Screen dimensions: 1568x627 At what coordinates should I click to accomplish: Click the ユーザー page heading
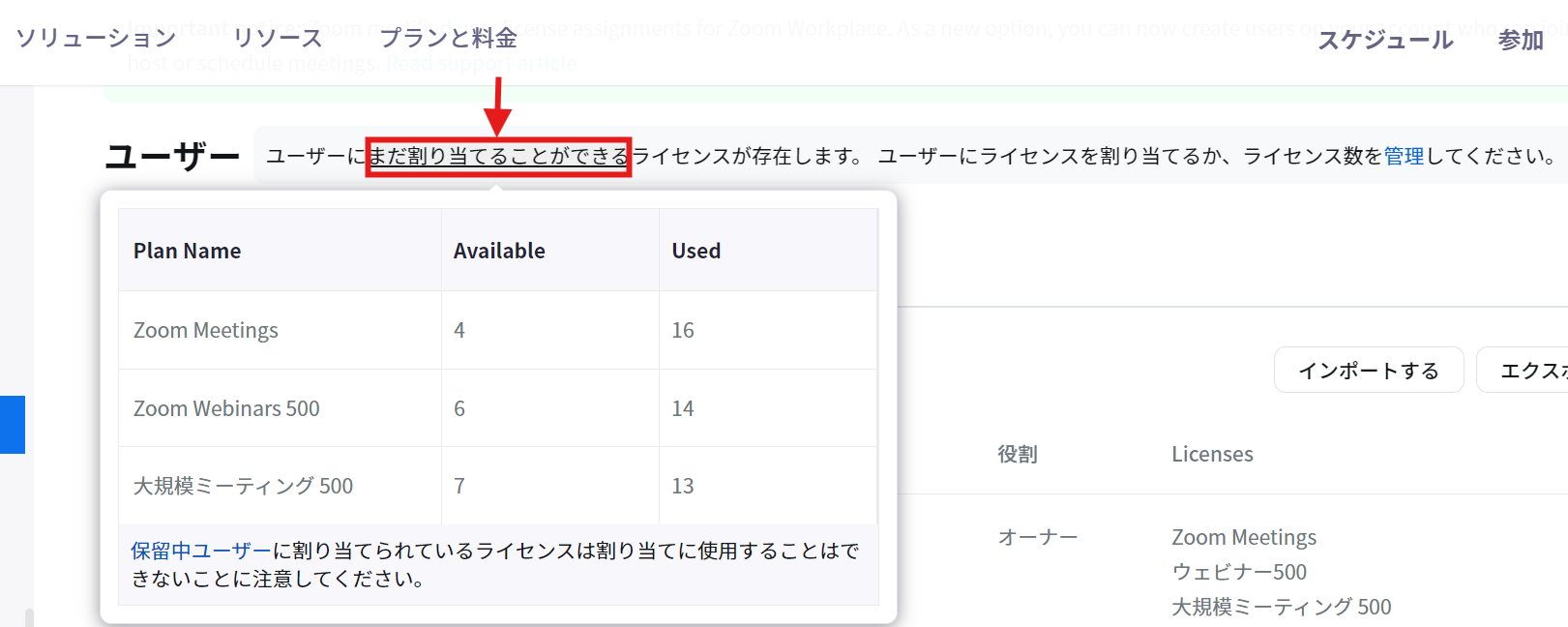pos(172,156)
